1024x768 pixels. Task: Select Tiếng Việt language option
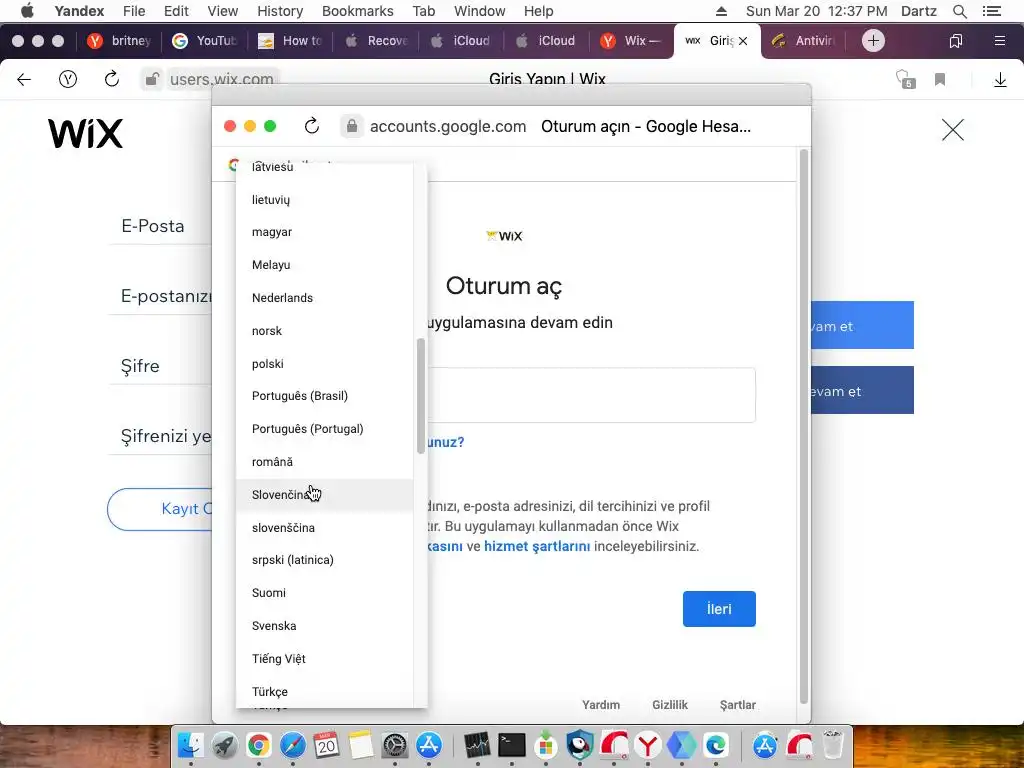(325, 659)
